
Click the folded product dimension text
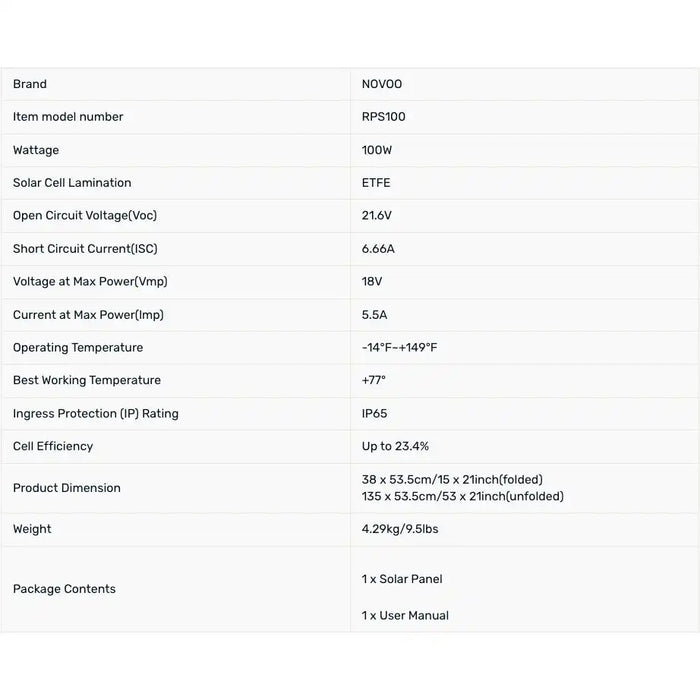click(452, 480)
